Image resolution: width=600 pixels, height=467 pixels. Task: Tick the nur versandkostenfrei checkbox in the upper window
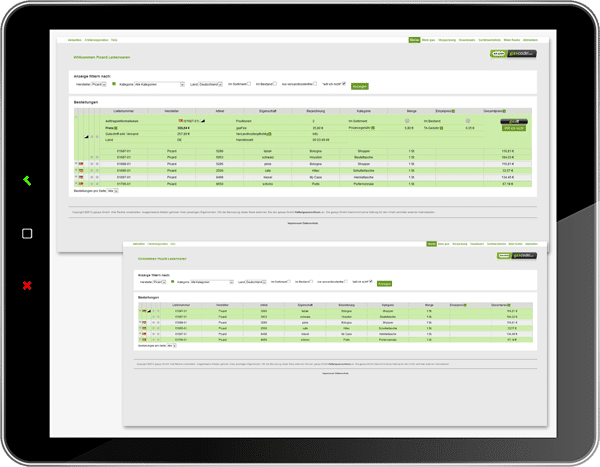315,83
